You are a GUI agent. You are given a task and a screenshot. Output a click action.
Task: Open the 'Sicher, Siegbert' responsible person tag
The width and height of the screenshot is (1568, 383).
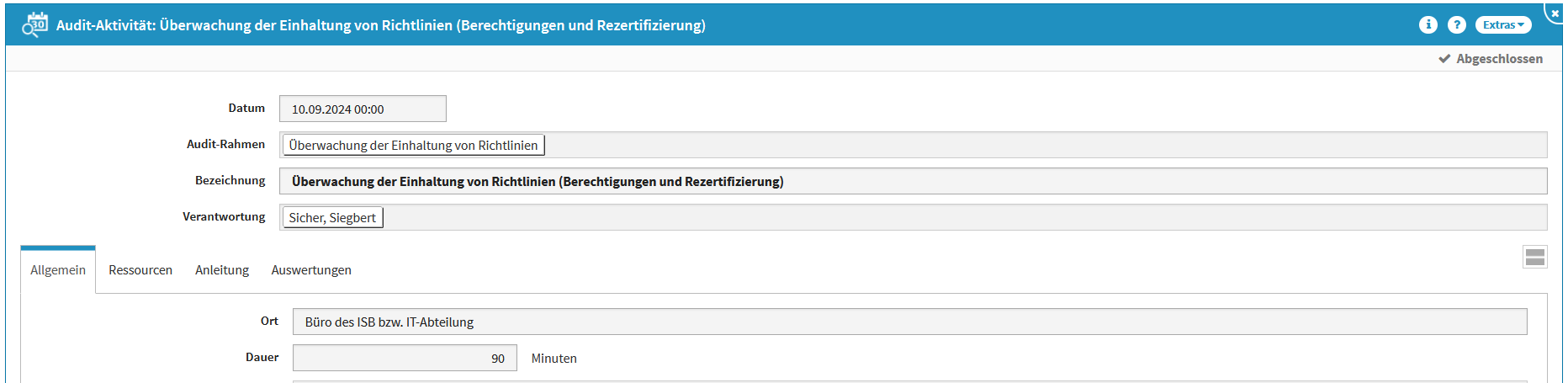(x=332, y=218)
